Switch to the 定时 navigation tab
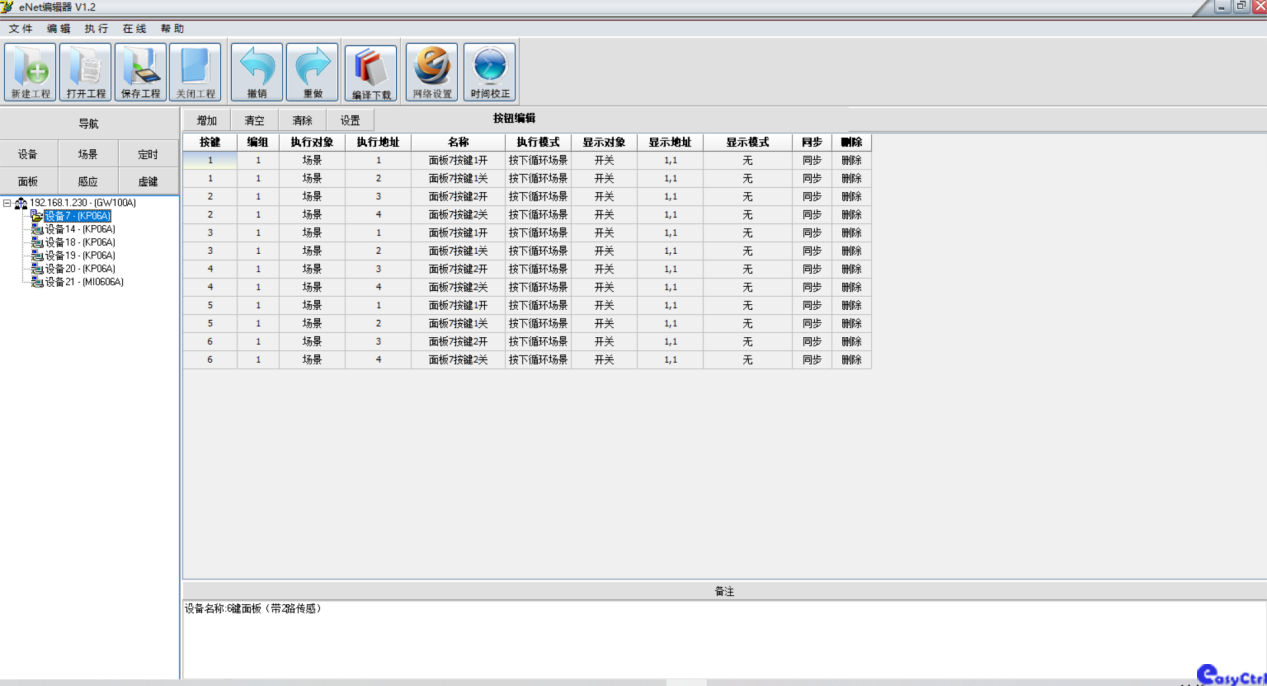This screenshot has width=1267, height=686. 148,154
